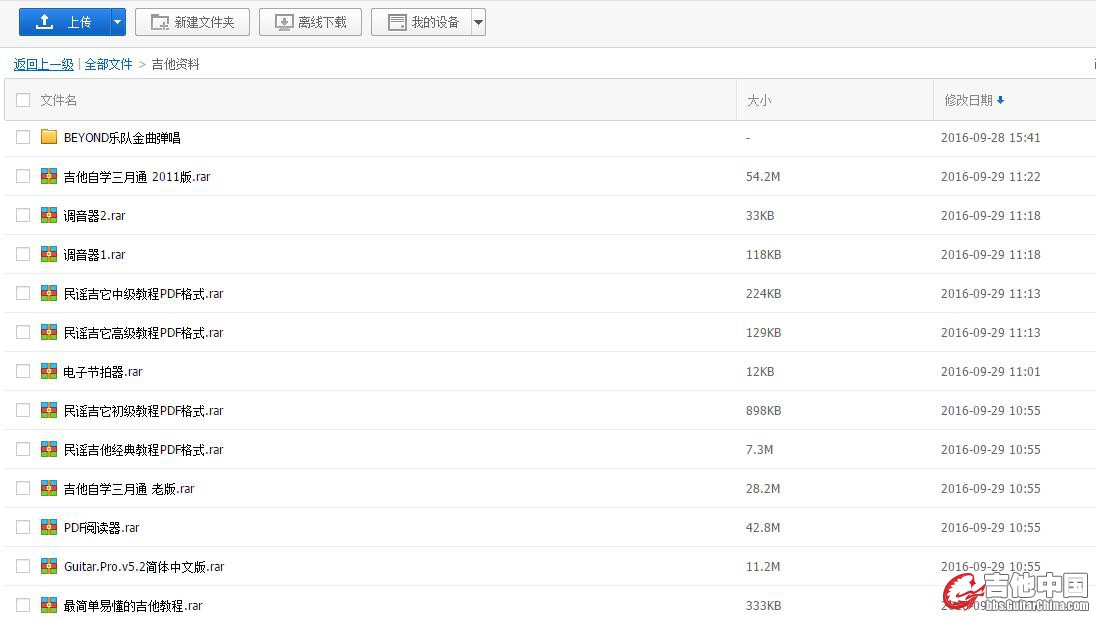Expand the dropdown arrow next to 上传
This screenshot has height=621, width=1096.
pos(118,22)
